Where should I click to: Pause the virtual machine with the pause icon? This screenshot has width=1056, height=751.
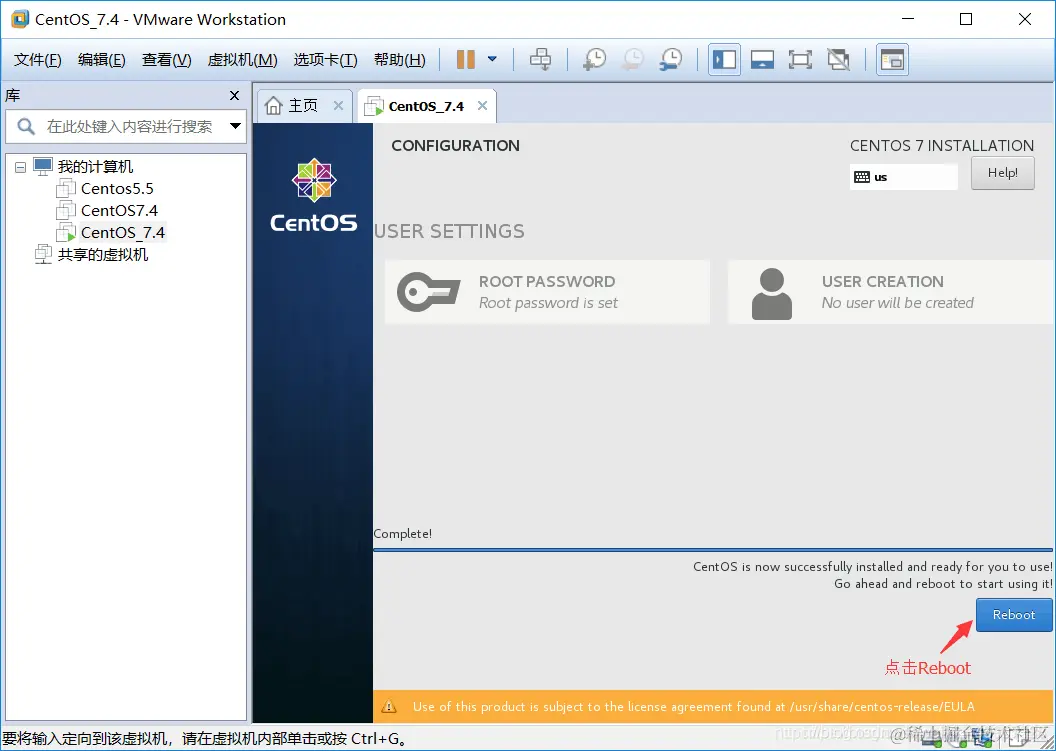(465, 59)
